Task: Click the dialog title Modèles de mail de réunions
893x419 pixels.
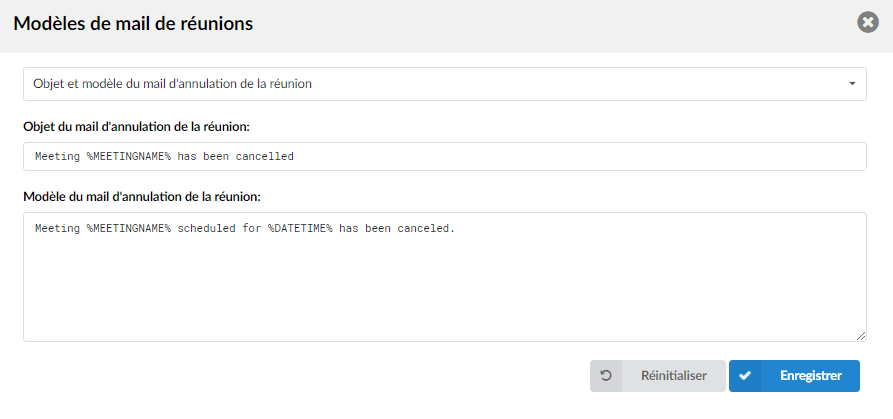Action: (x=133, y=23)
